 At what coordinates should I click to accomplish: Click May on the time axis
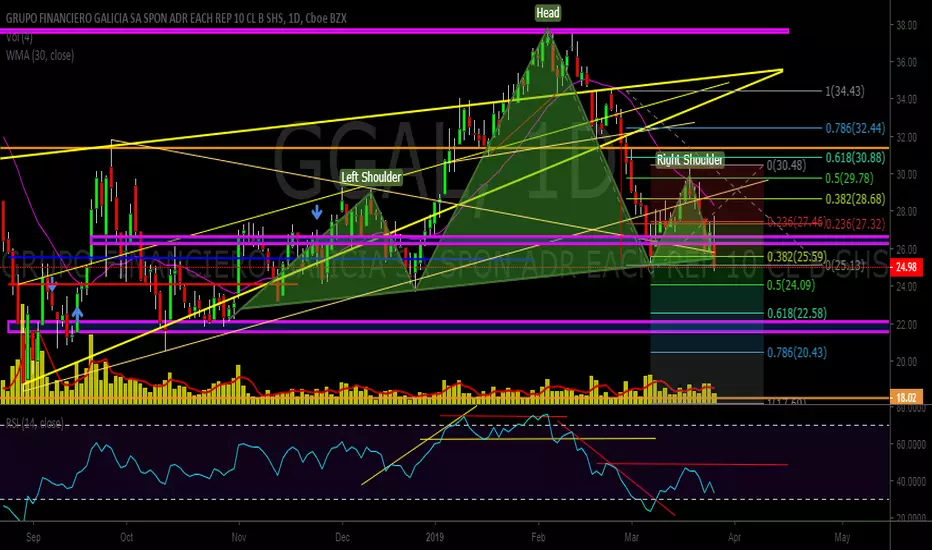[x=842, y=538]
